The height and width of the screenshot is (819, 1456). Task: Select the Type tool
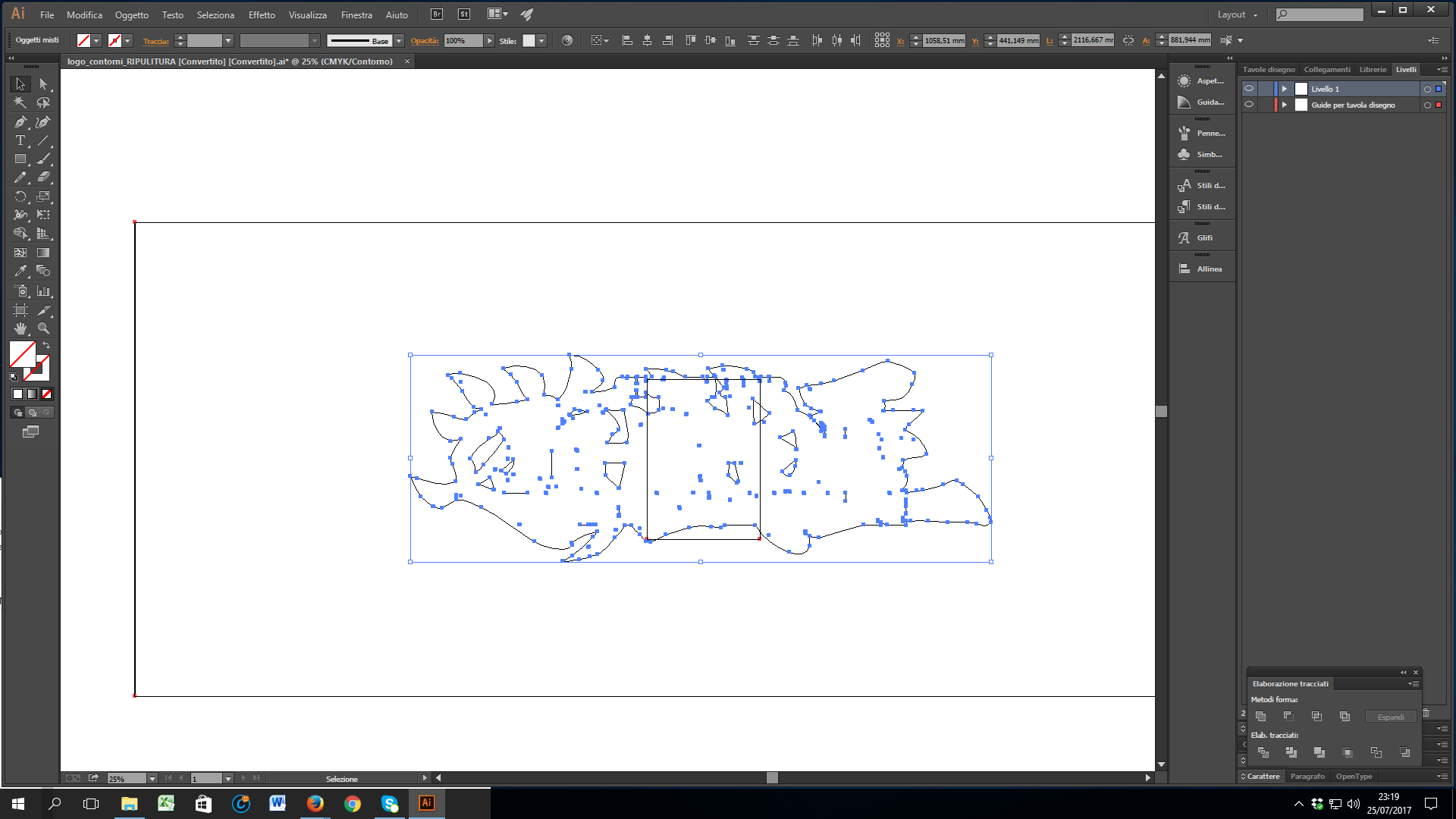pos(20,140)
